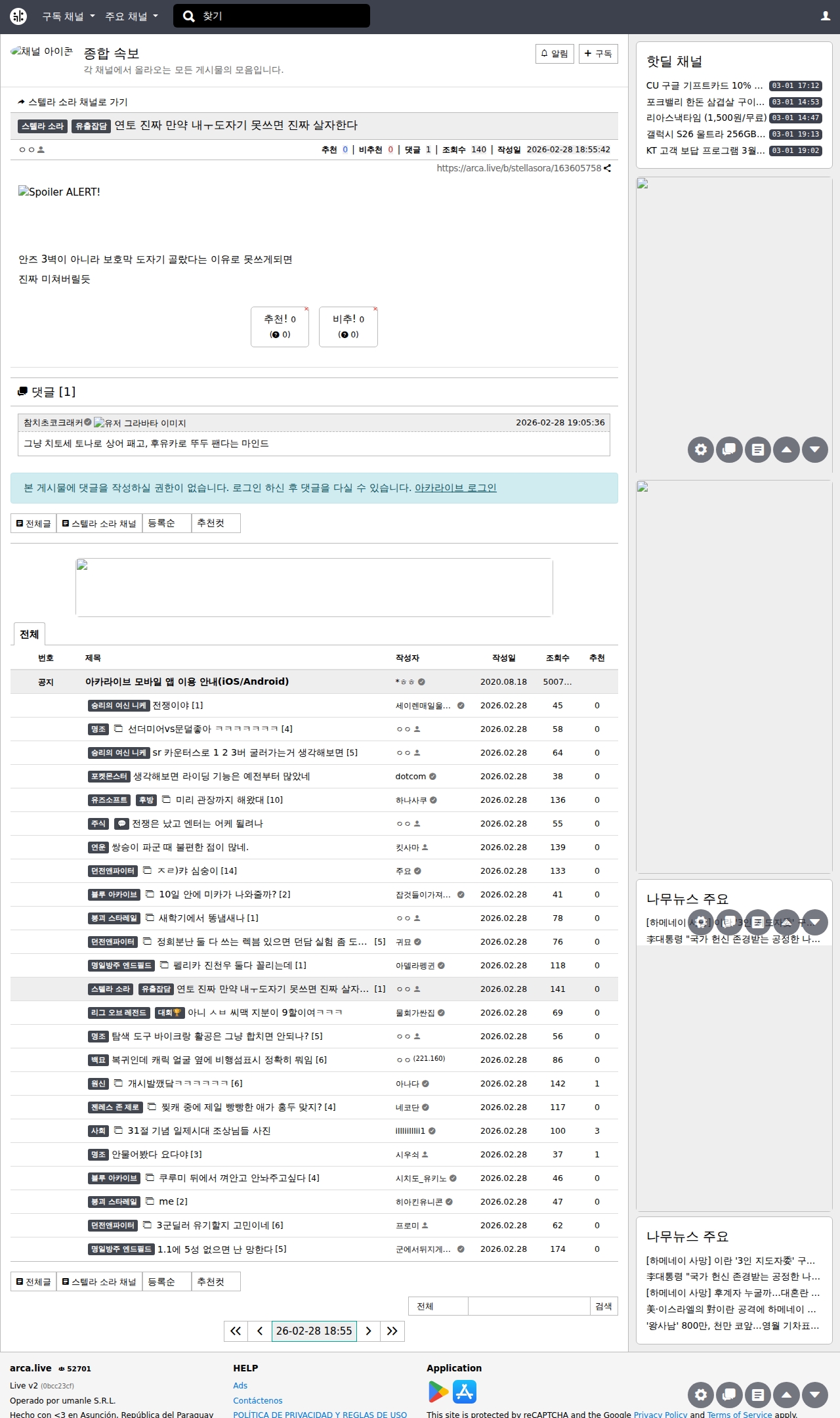
Task: Click the keyword input field beside 검색
Action: [x=529, y=1306]
